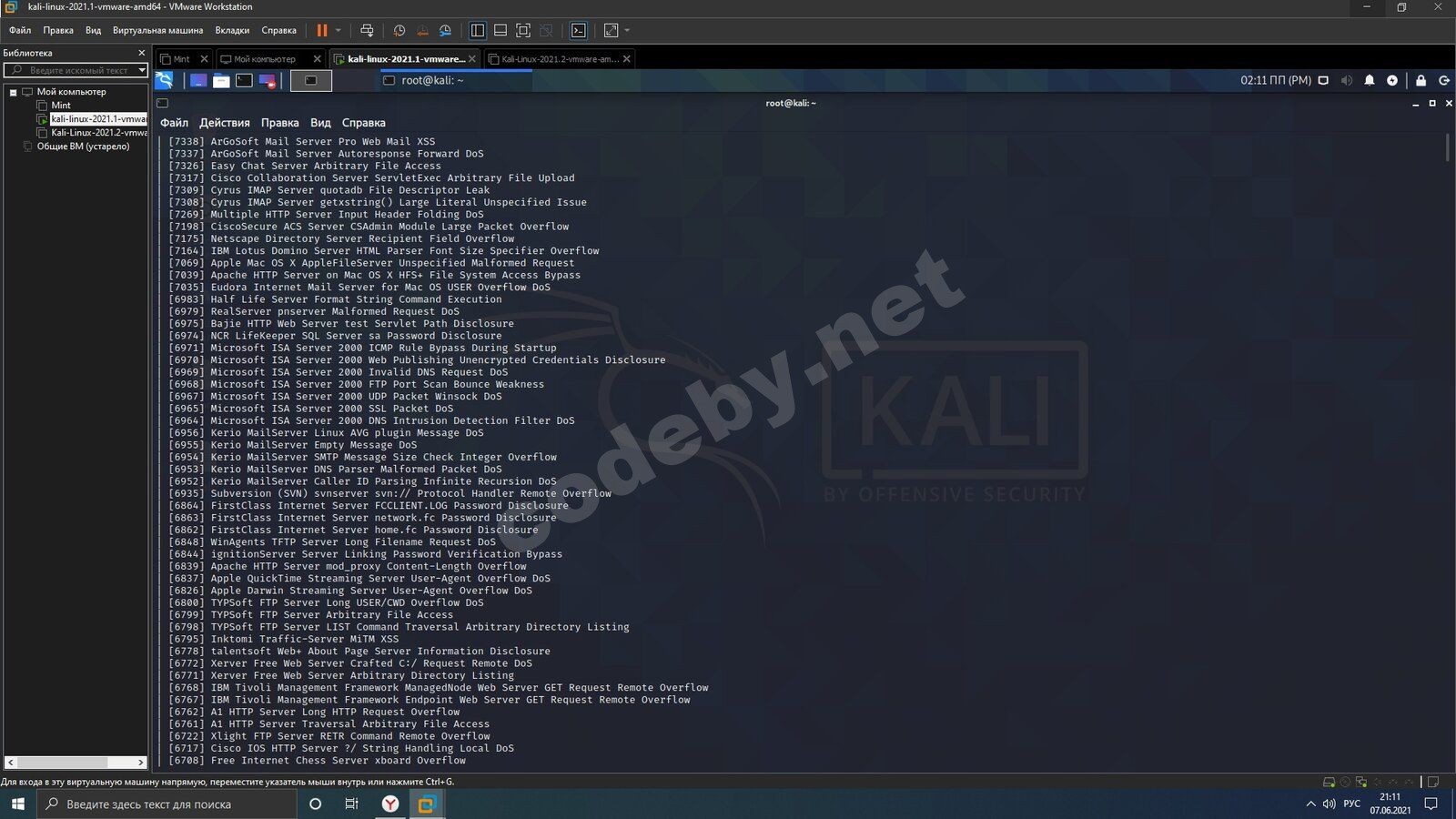
Task: Open the snapshot manager wrench-clock icon
Action: click(x=445, y=30)
